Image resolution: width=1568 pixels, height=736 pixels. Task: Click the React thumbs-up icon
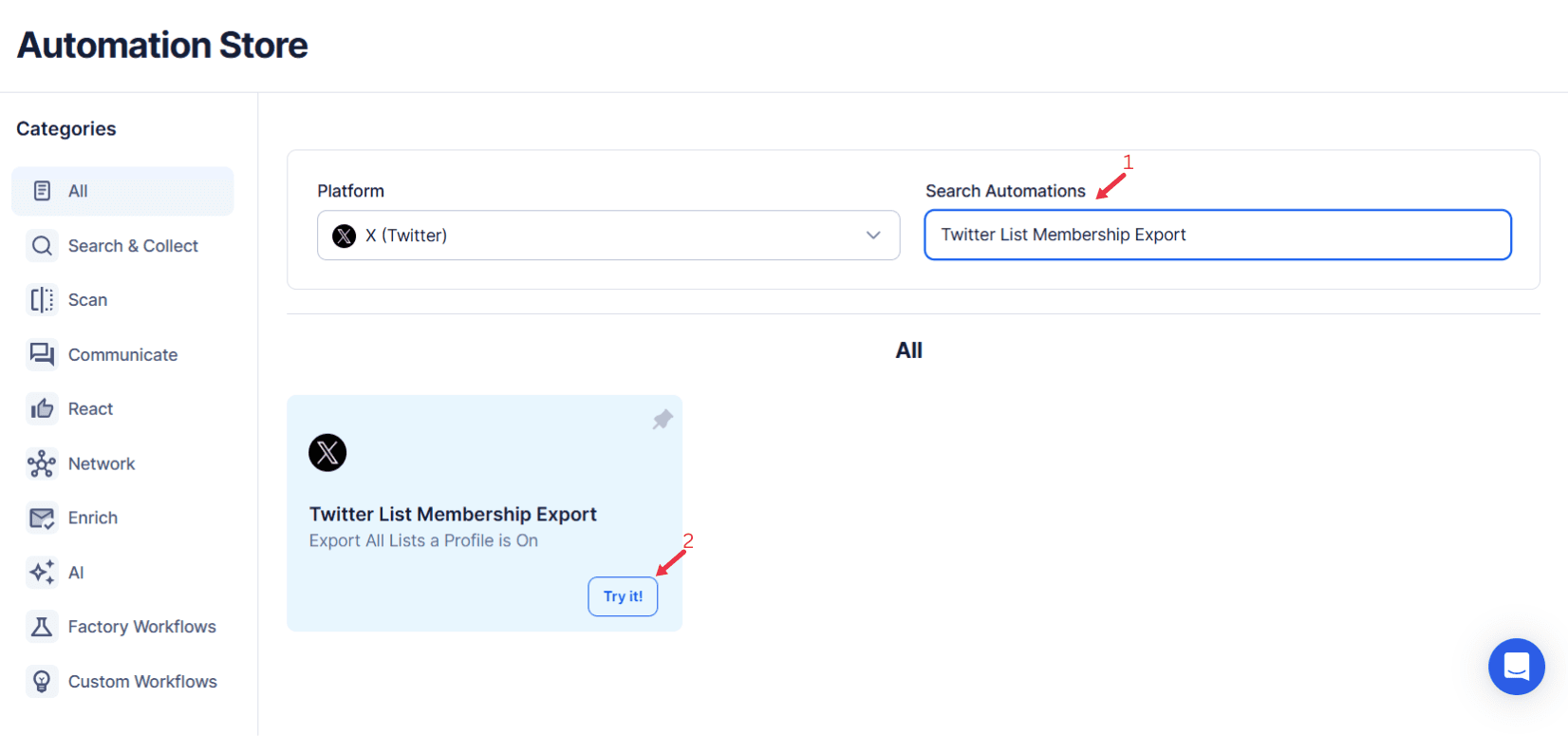tap(42, 408)
